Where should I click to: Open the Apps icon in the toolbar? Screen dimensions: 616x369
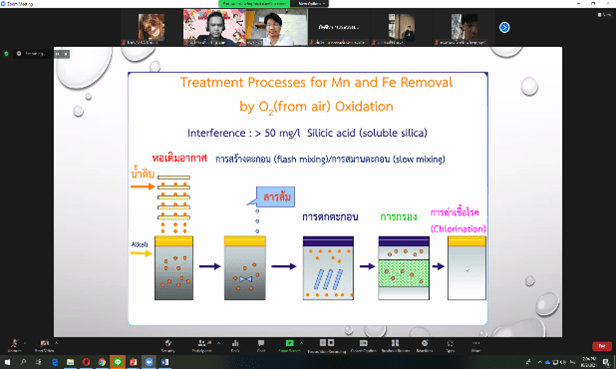pos(450,345)
